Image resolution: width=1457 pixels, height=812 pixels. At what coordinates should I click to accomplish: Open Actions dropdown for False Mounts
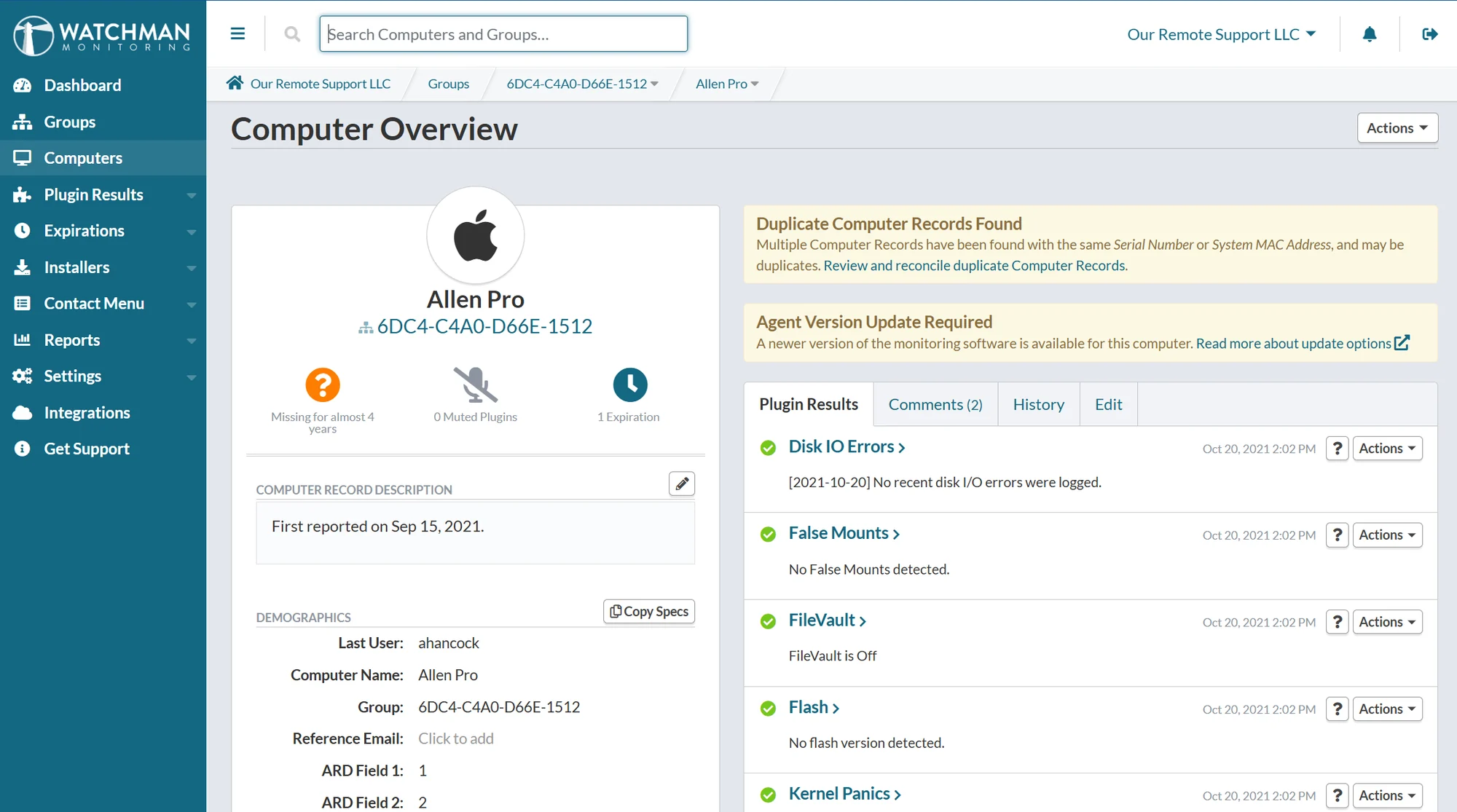(1387, 535)
